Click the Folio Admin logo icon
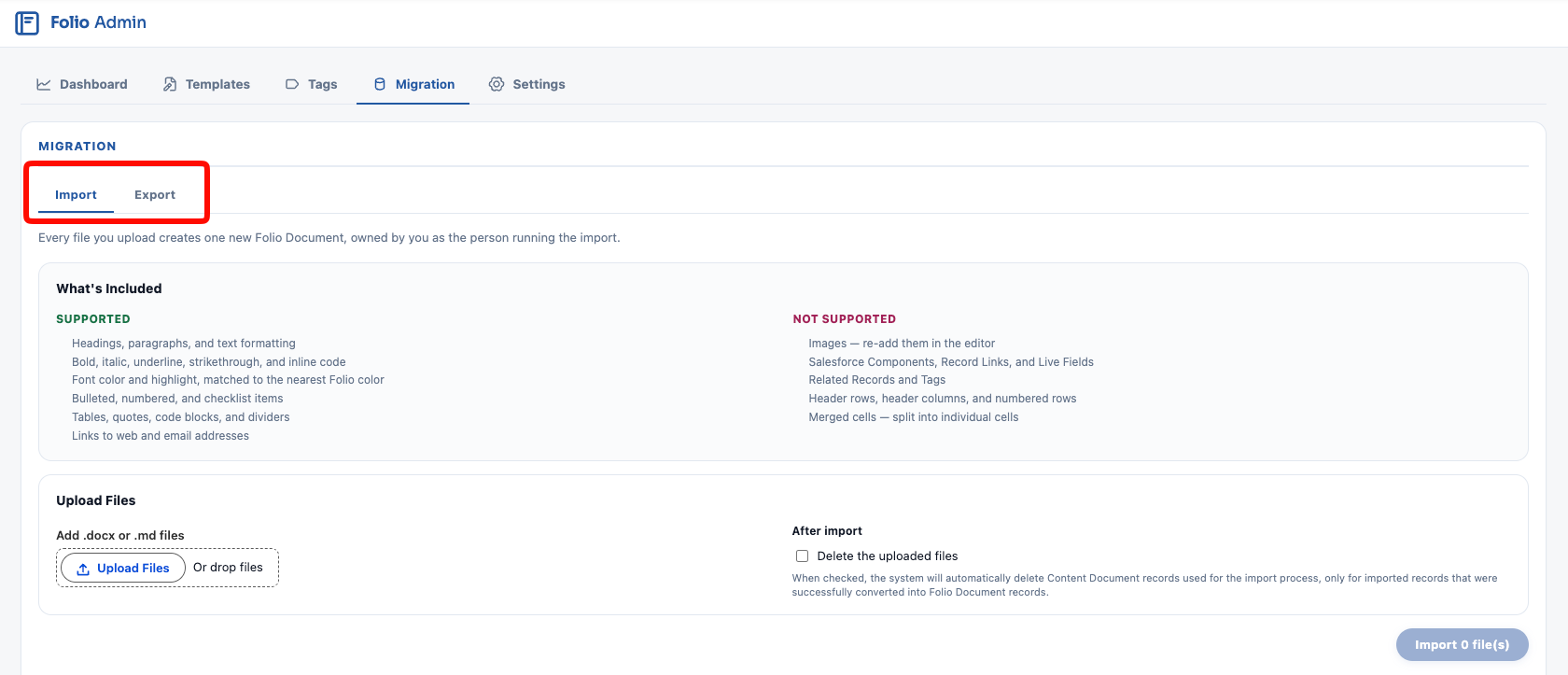 (27, 22)
